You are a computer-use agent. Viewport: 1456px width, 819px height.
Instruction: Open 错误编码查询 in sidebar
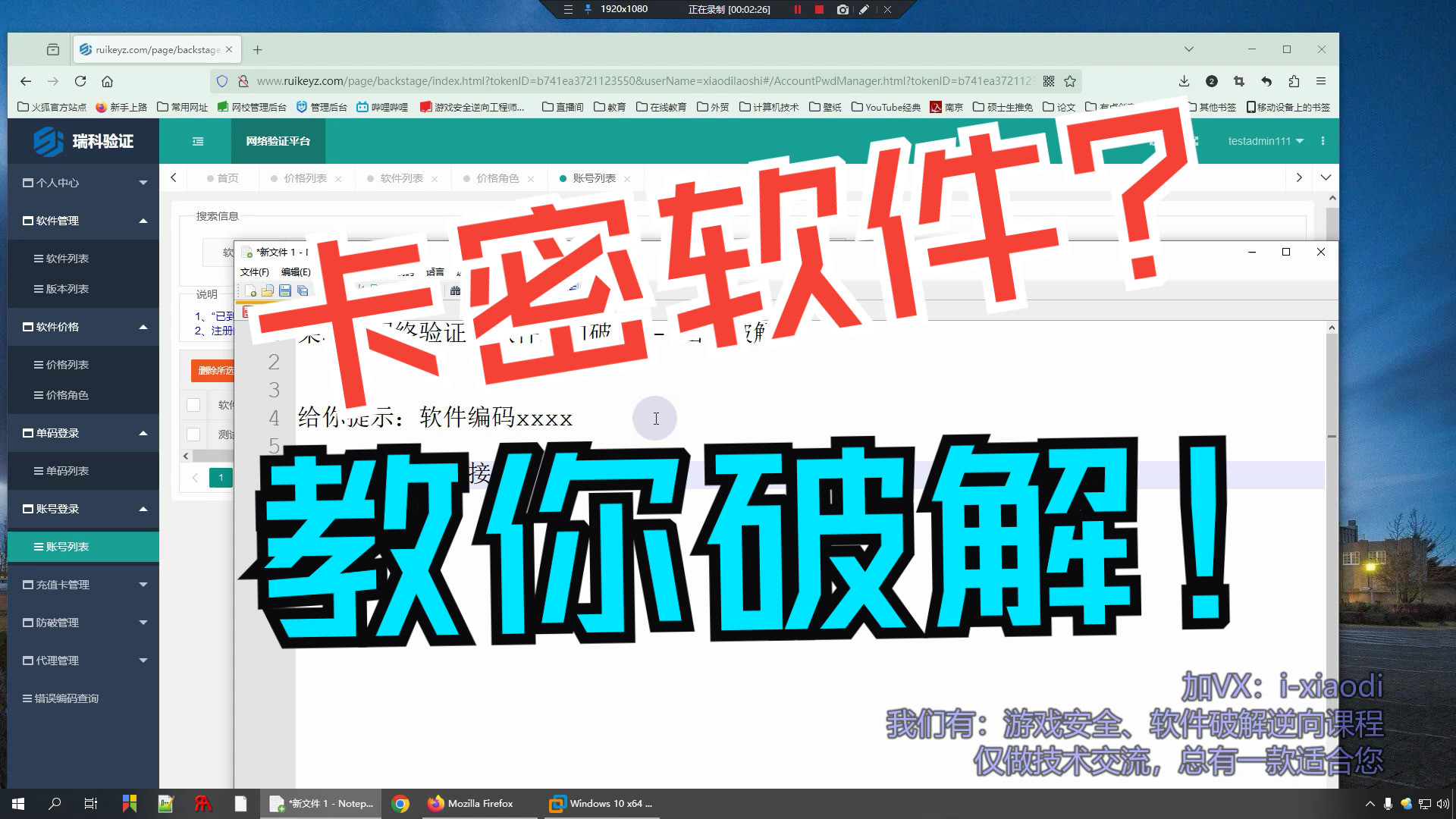[83, 698]
